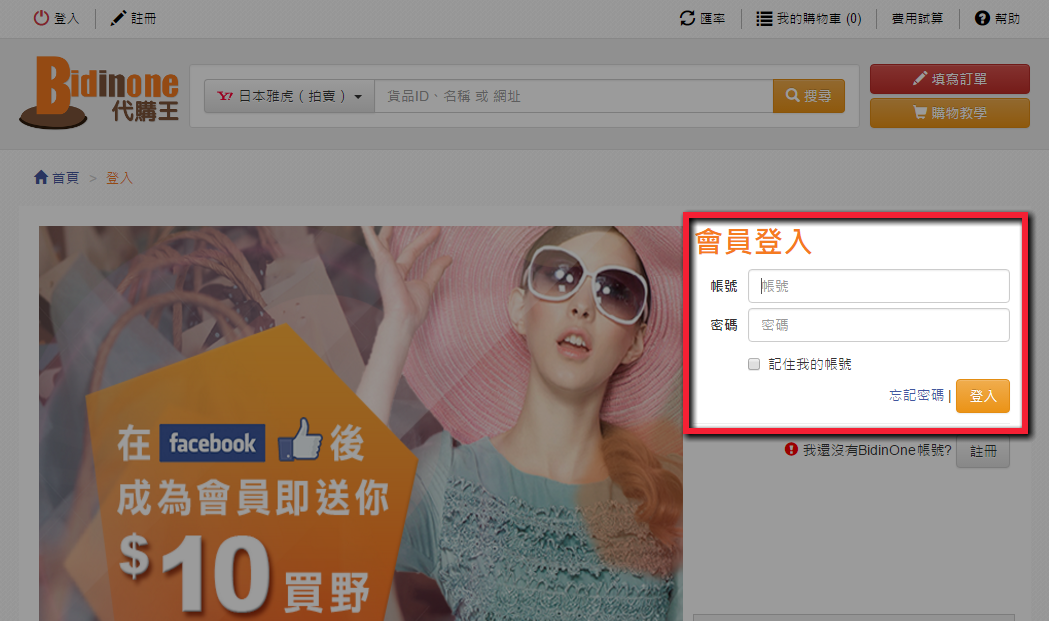Click the 我還沒有BidinOne帳號? text
This screenshot has width=1049, height=621.
(877, 450)
